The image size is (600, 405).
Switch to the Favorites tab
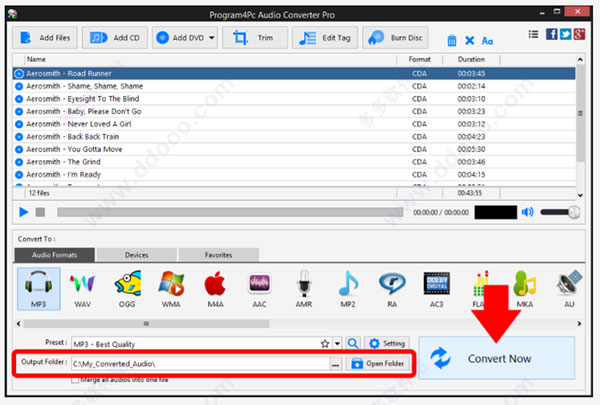coord(218,255)
